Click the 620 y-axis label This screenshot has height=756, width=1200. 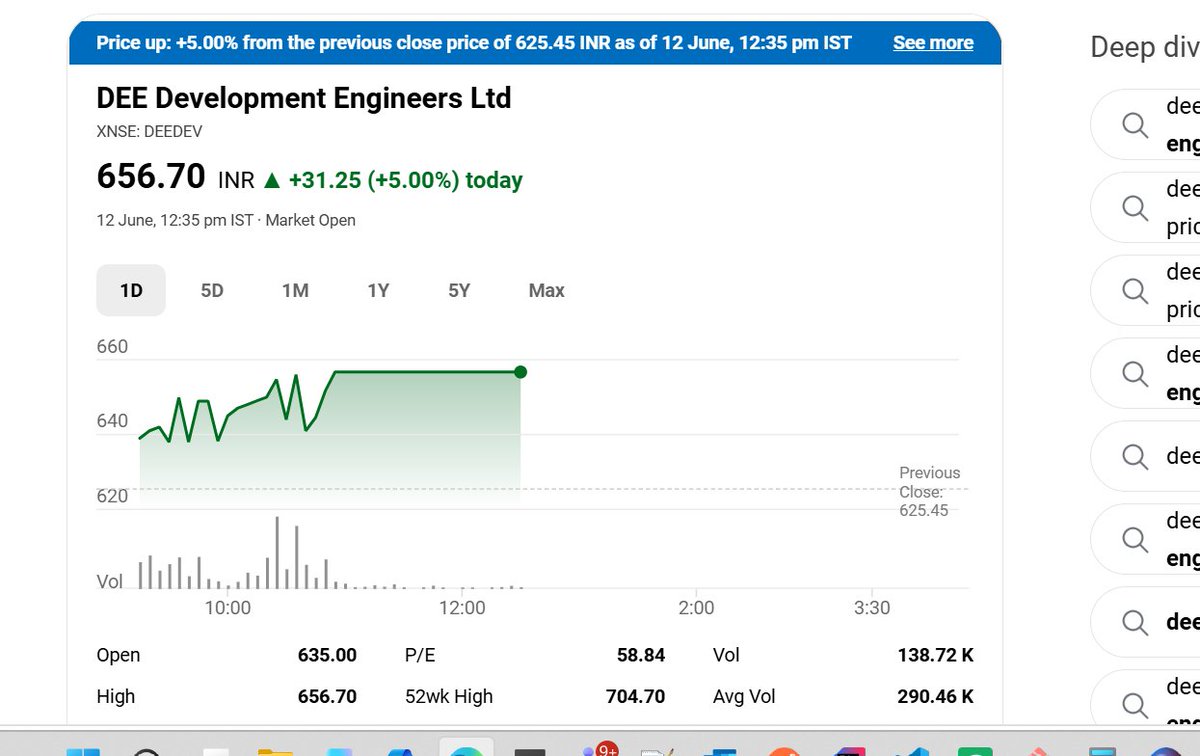[112, 496]
